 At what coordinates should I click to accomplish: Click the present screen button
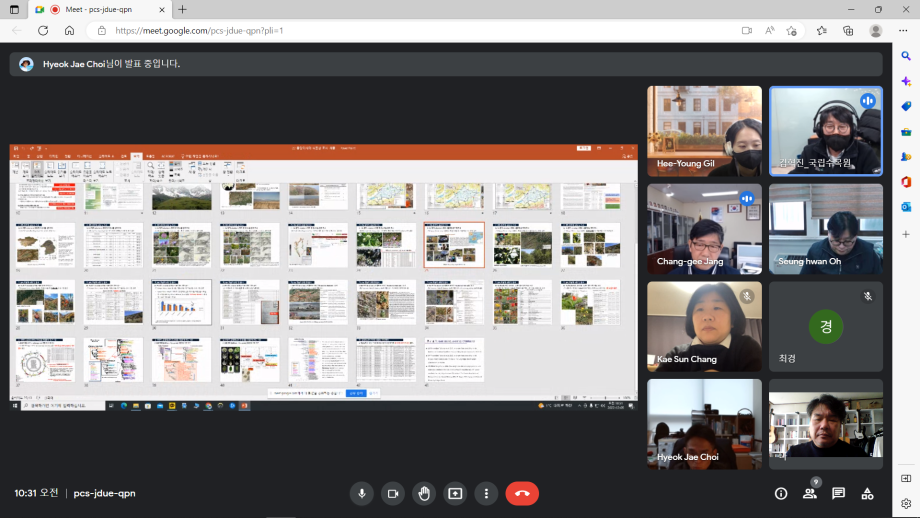455,493
